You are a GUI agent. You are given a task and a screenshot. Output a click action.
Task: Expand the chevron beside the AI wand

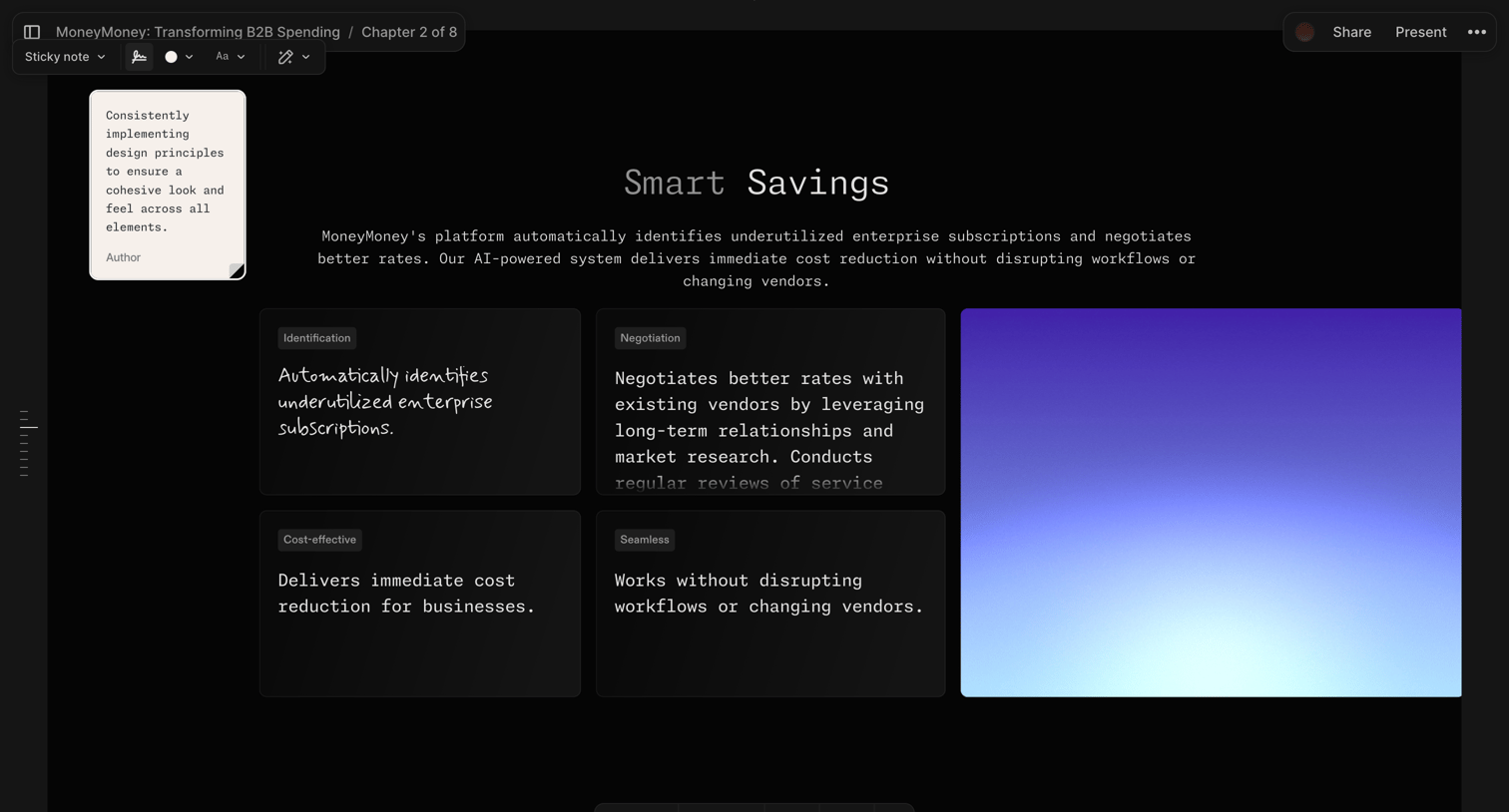click(x=306, y=57)
